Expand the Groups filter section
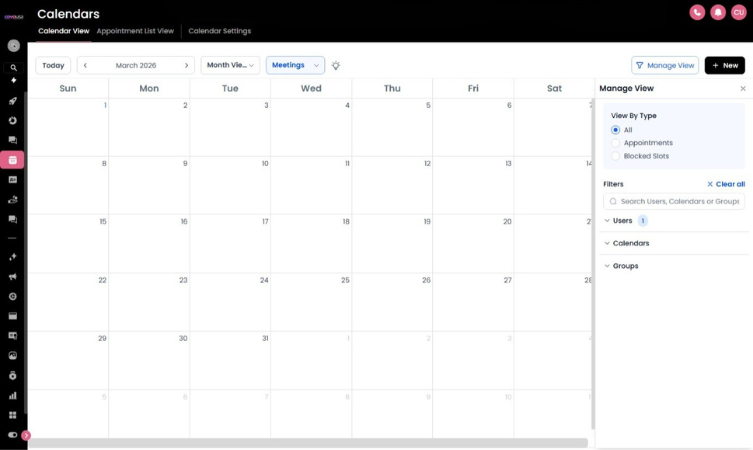 pos(625,266)
